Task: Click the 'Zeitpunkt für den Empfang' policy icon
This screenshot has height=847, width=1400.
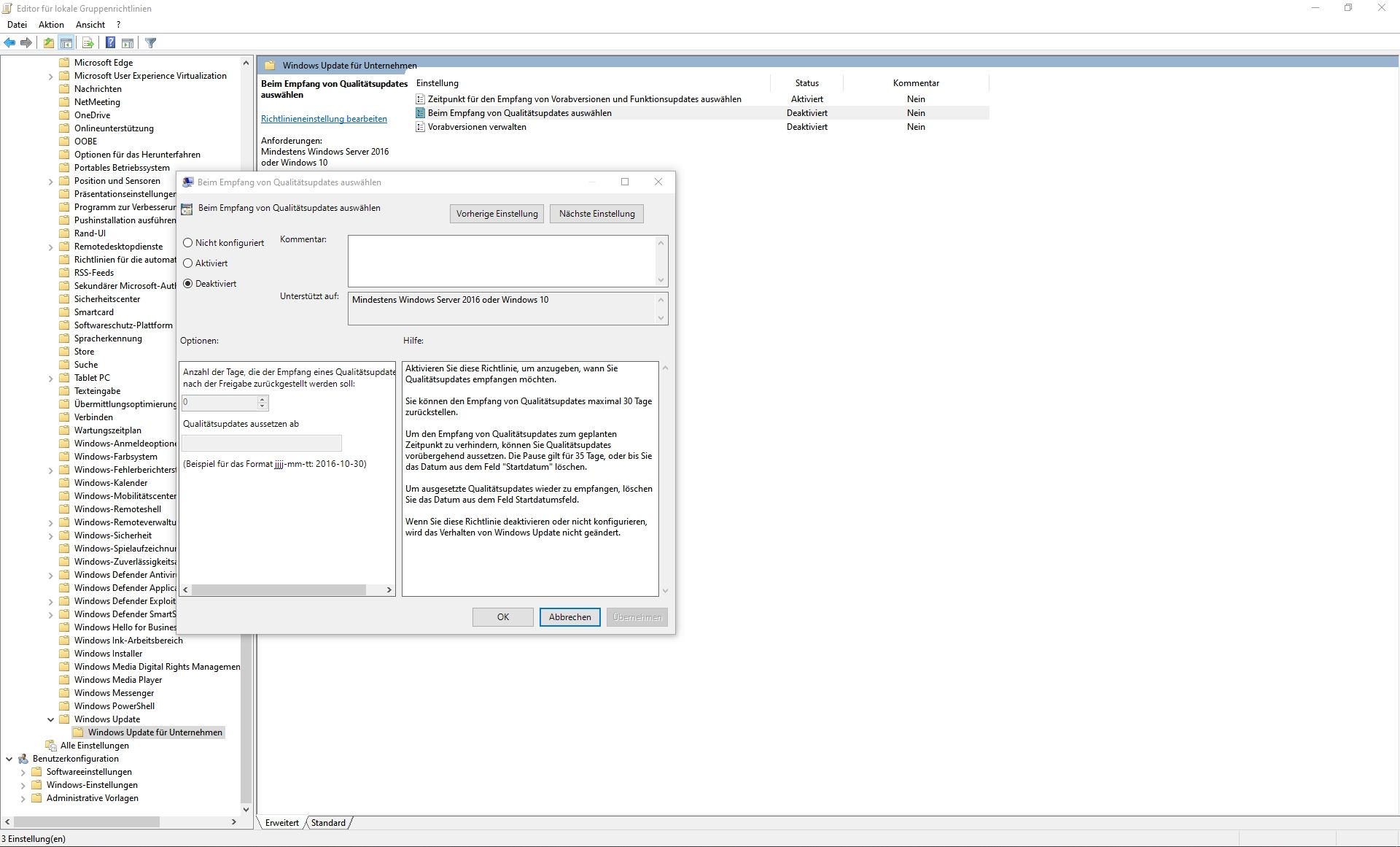Action: click(420, 99)
